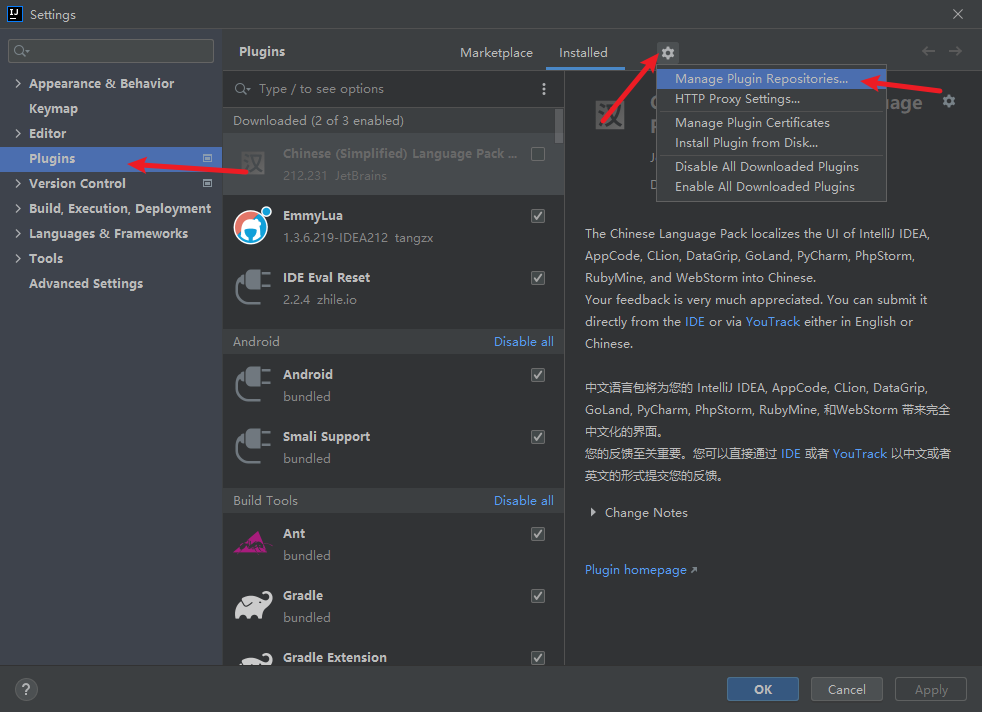Click the Chinese Language Pack list icon
982x712 pixels.
coord(252,164)
